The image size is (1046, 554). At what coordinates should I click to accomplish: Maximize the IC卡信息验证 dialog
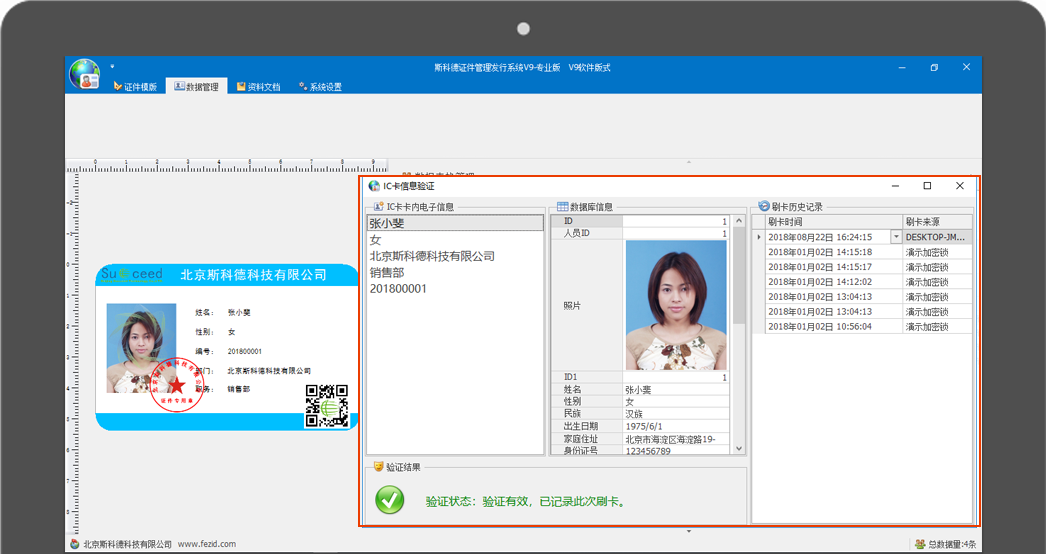927,186
